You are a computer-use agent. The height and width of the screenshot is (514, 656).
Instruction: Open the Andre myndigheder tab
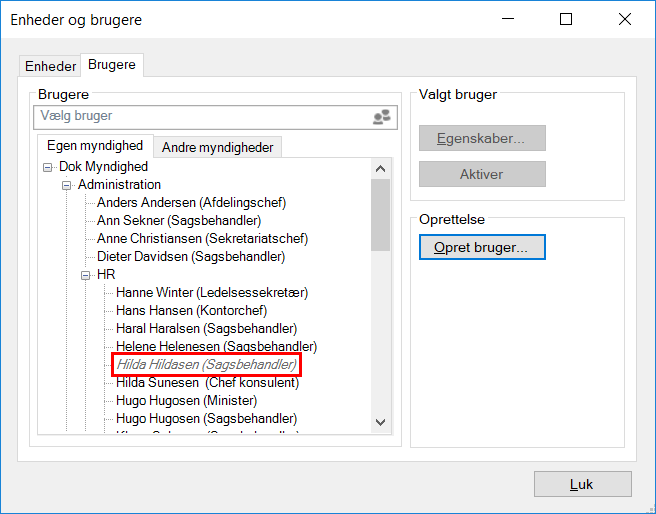click(217, 147)
